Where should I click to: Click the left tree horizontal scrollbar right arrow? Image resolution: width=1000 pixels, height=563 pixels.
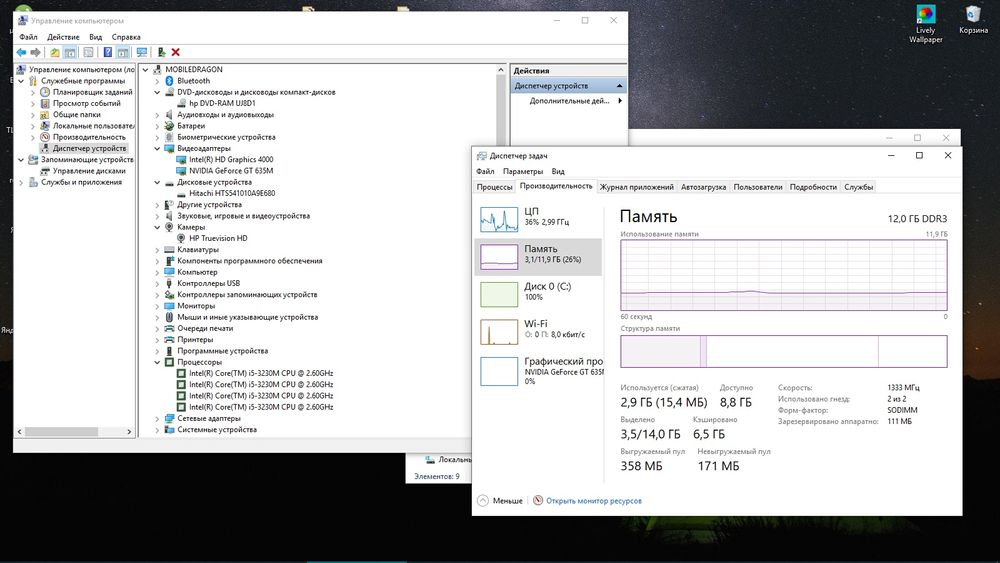(129, 432)
